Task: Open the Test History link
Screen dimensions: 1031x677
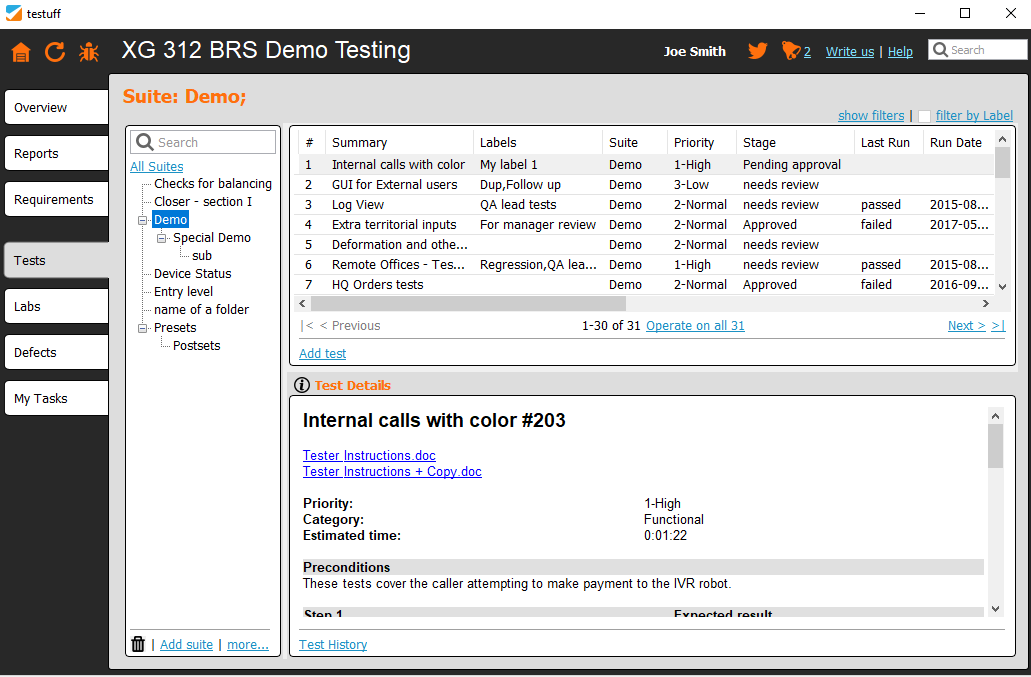Action: tap(333, 645)
